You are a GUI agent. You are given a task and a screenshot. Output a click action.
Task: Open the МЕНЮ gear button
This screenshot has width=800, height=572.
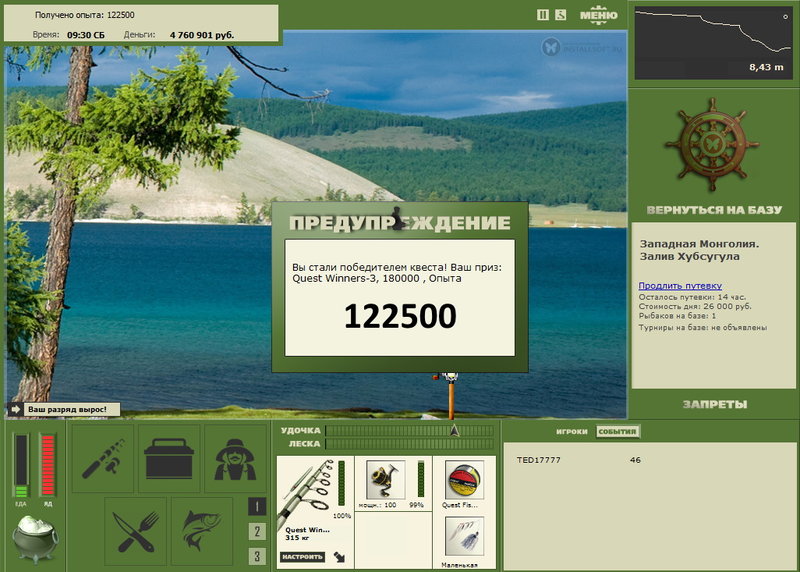click(598, 14)
